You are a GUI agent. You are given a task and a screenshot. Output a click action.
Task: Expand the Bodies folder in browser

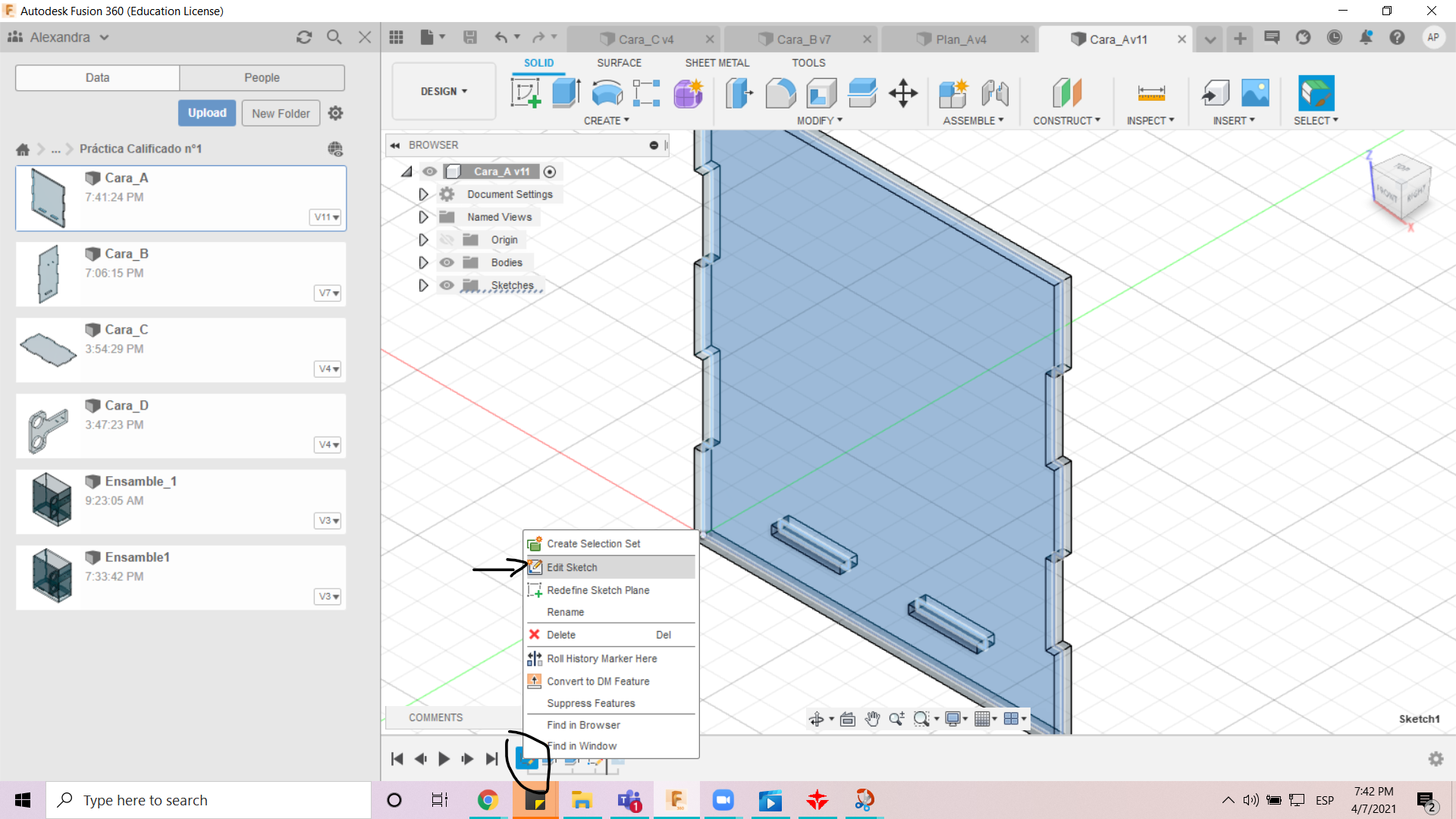(x=421, y=262)
